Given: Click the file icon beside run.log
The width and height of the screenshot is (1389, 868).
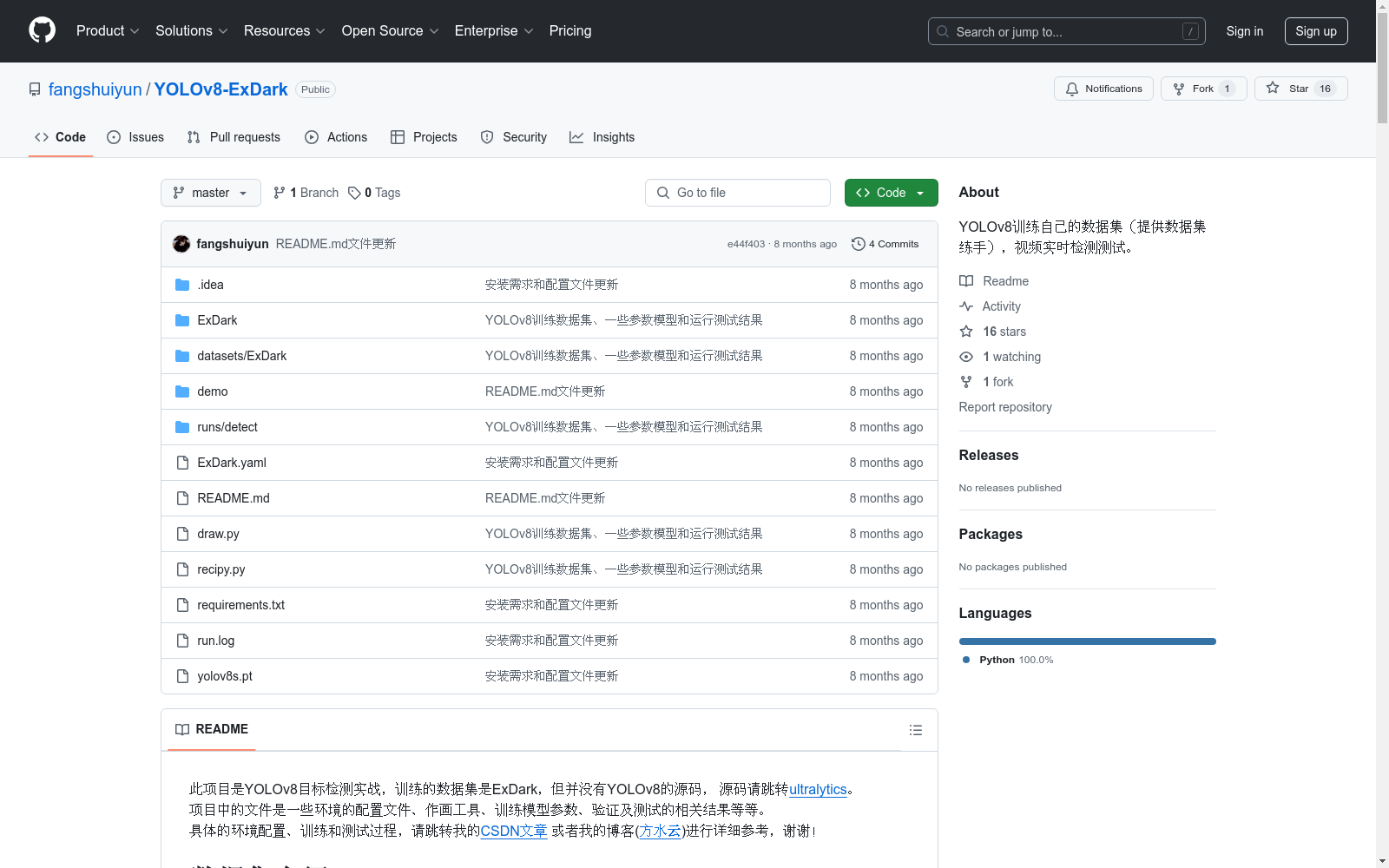Looking at the screenshot, I should pyautogui.click(x=182, y=641).
